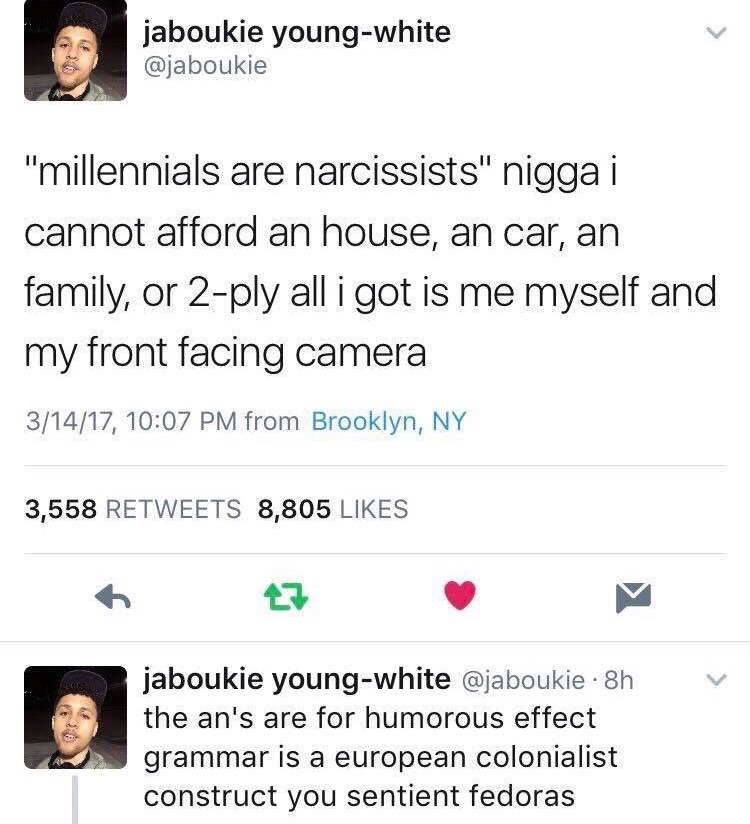This screenshot has height=824, width=750.
Task: Expand the top tweet's chevron menu
Action: pos(716,33)
